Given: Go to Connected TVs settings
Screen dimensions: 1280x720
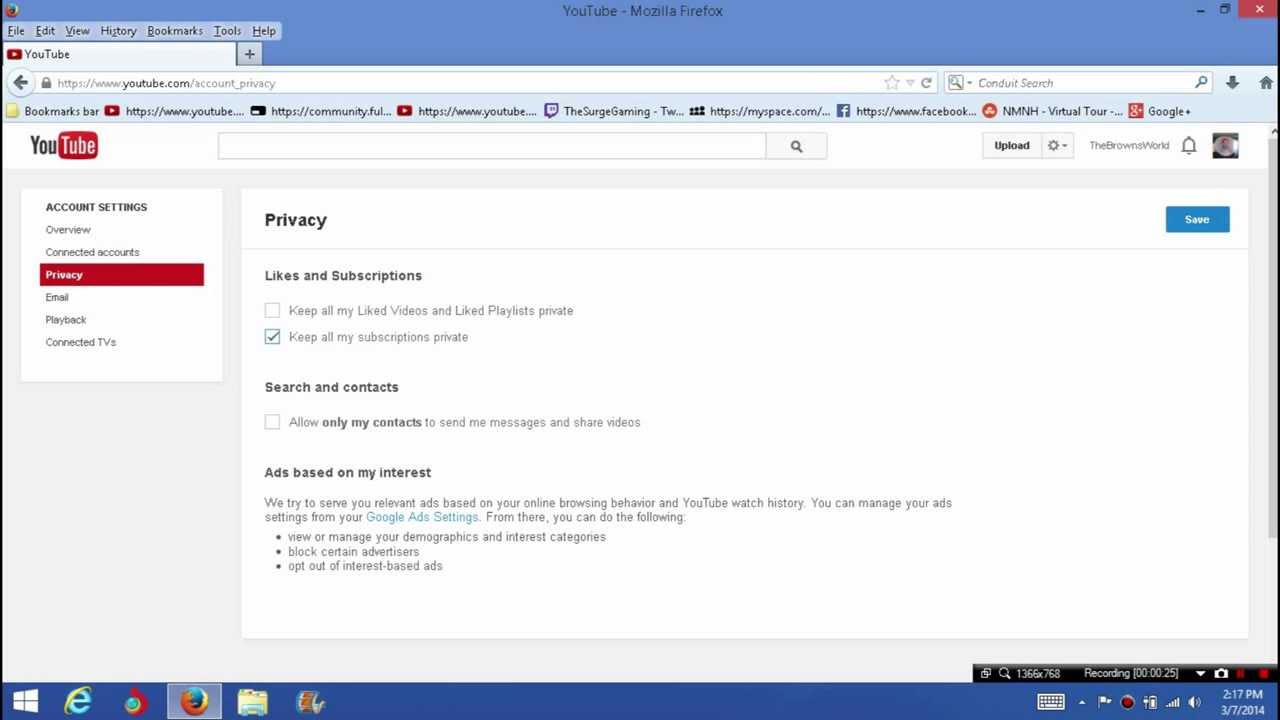Looking at the screenshot, I should [81, 342].
